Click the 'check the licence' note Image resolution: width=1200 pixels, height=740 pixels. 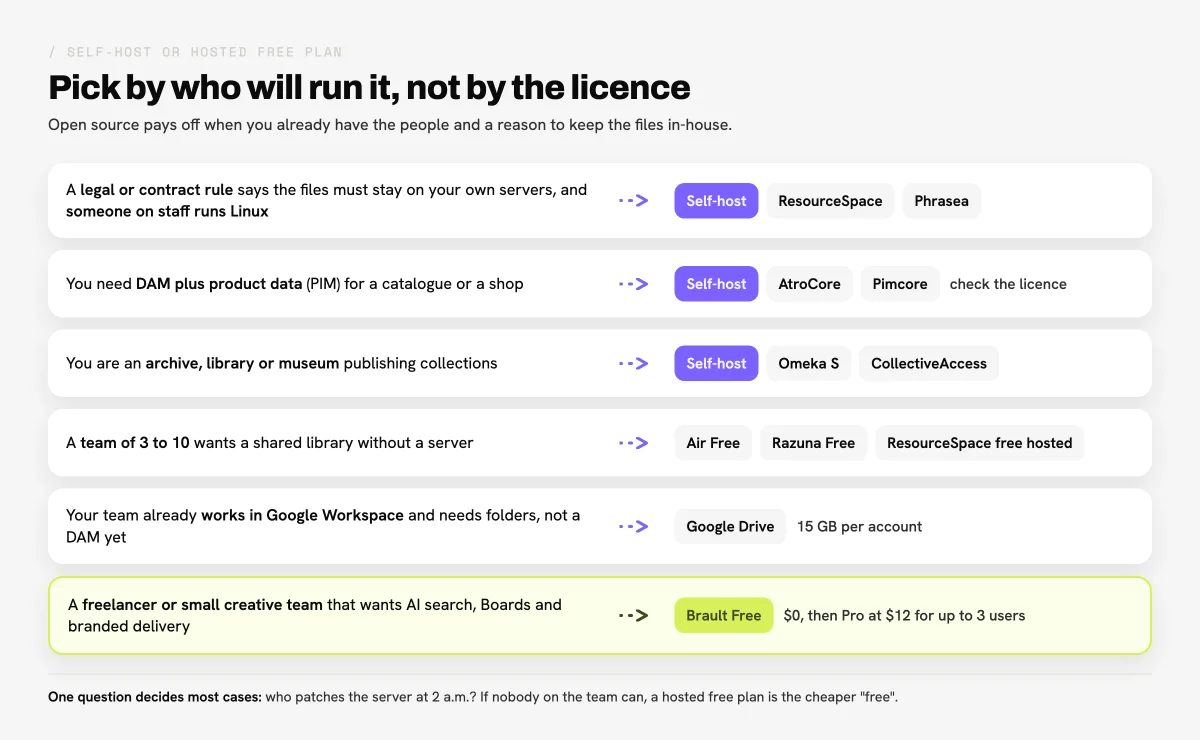(1008, 284)
